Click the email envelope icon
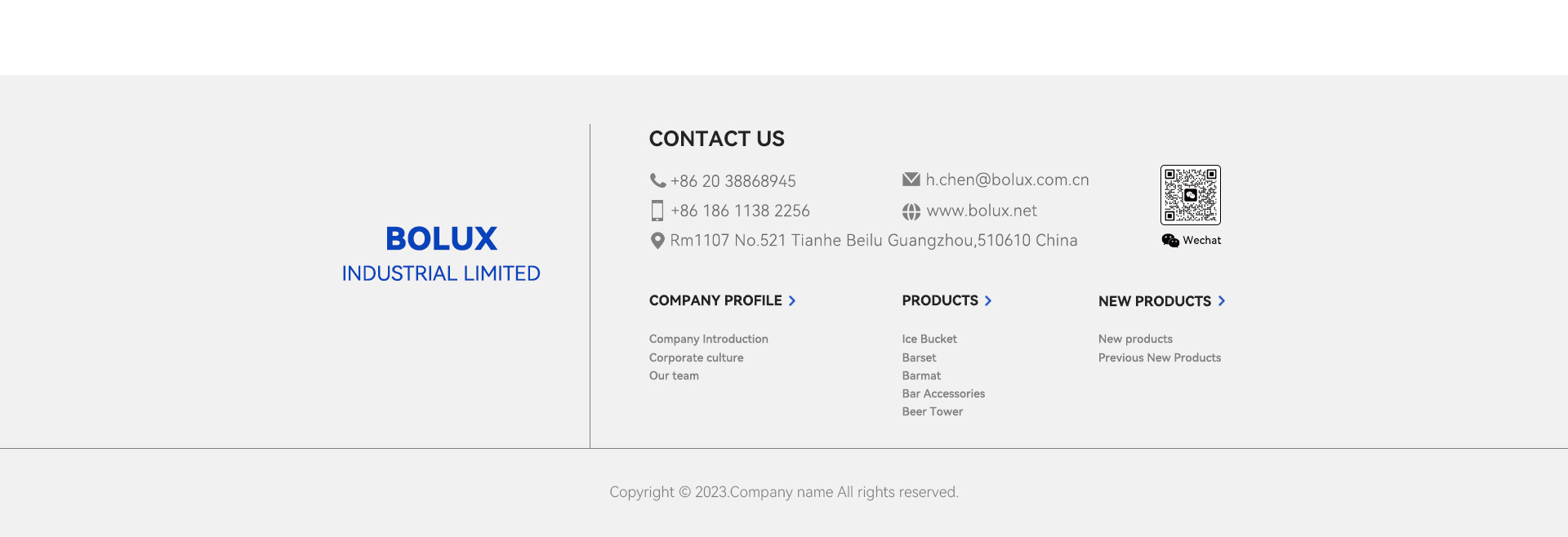 pos(911,180)
